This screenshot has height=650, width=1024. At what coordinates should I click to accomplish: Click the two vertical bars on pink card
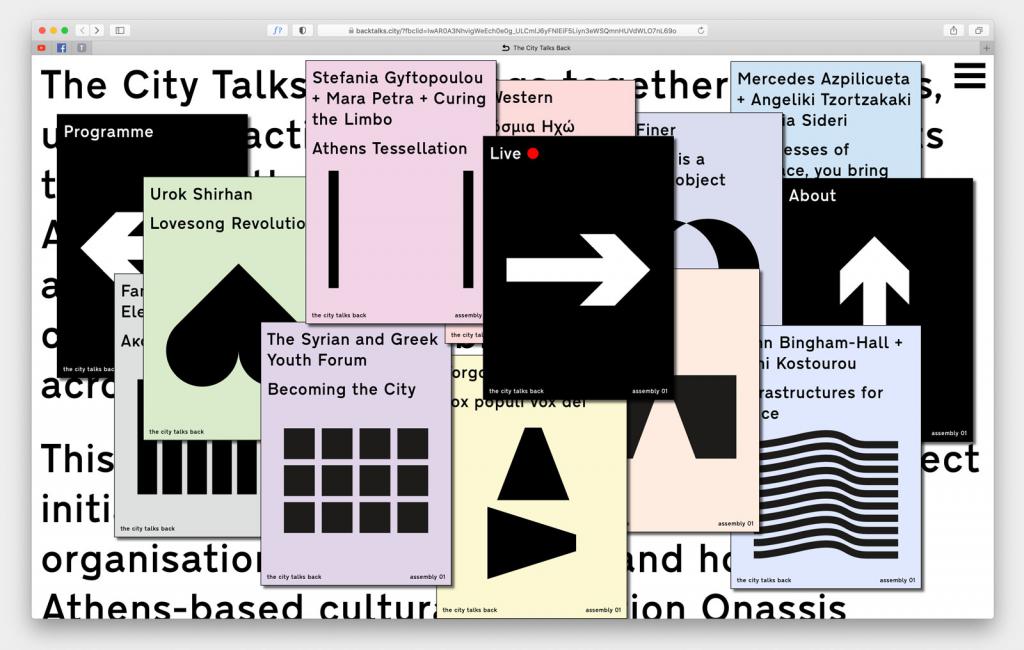pos(401,229)
